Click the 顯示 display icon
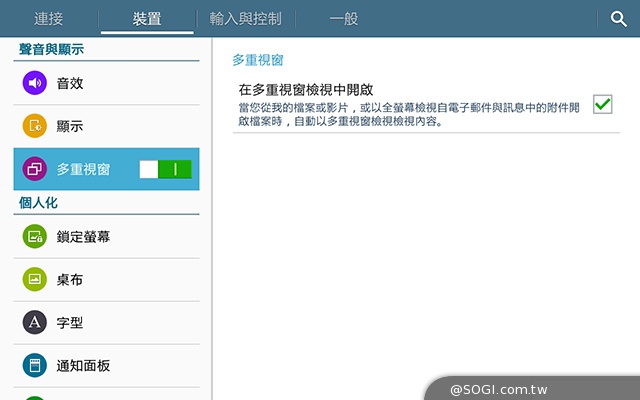The image size is (640, 400). point(35,126)
